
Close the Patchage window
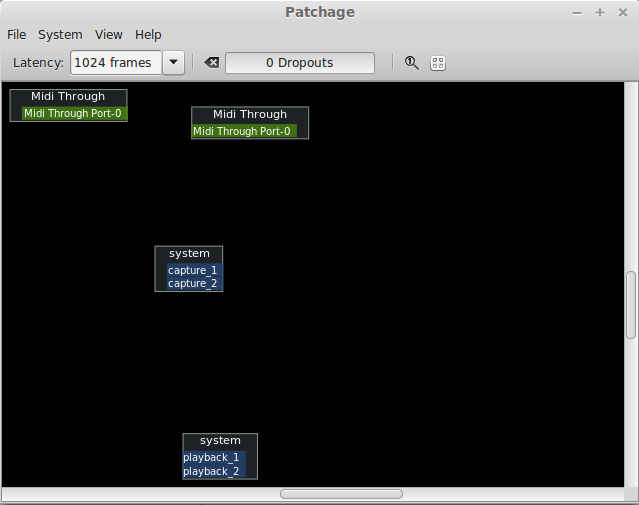tap(623, 13)
